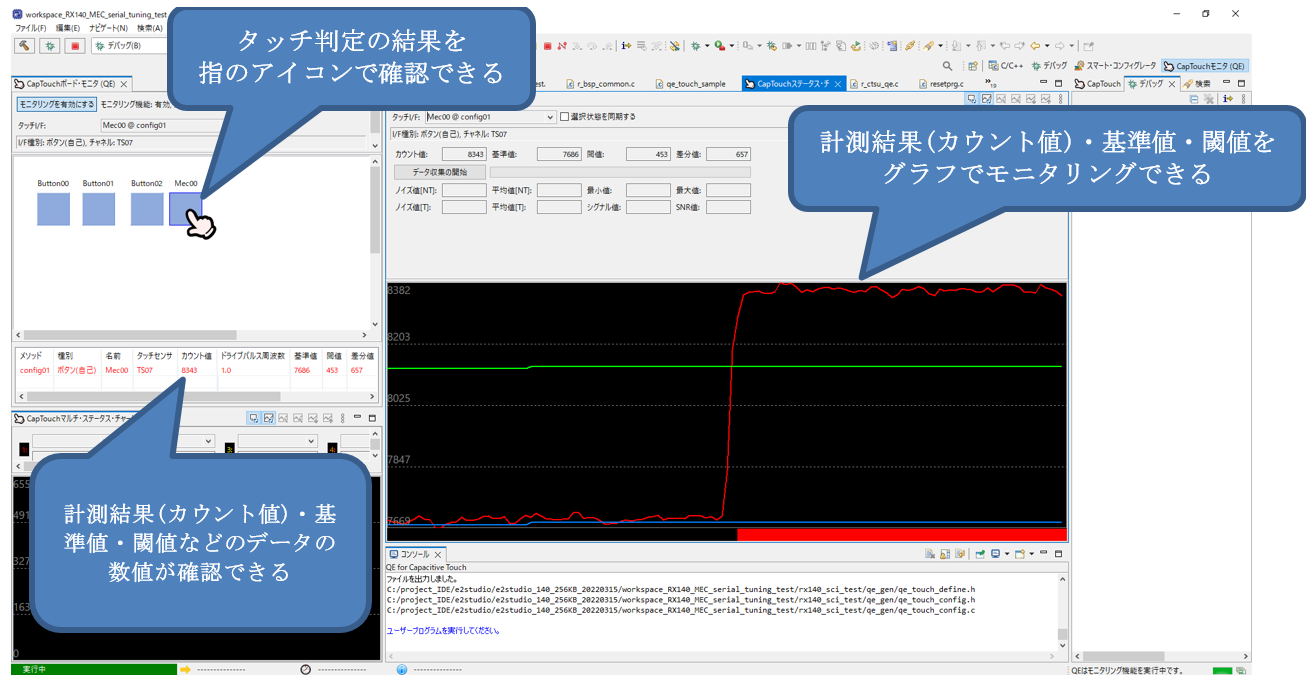Minimize the CapTouchマルチ・ステータス panel

point(357,418)
